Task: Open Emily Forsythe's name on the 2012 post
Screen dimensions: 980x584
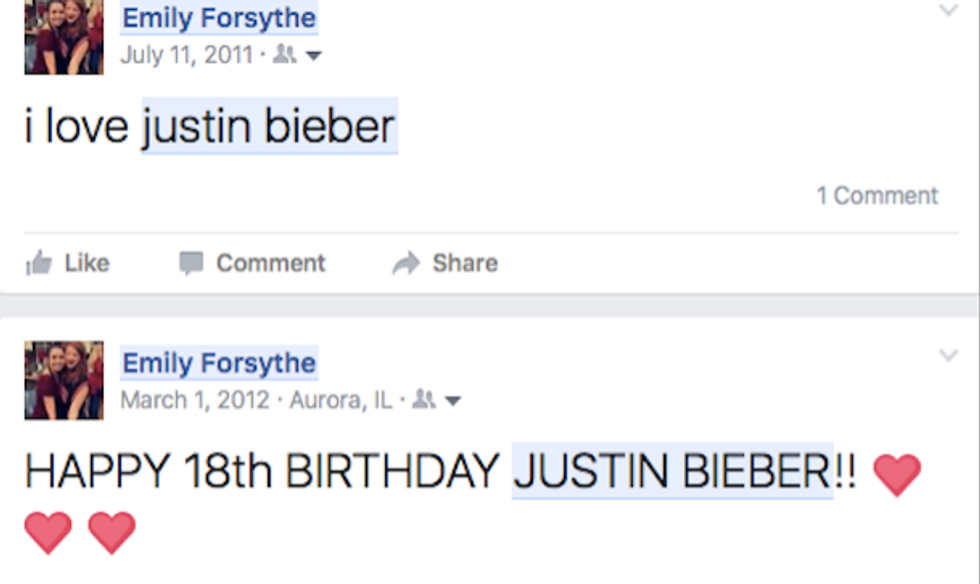Action: tap(219, 363)
